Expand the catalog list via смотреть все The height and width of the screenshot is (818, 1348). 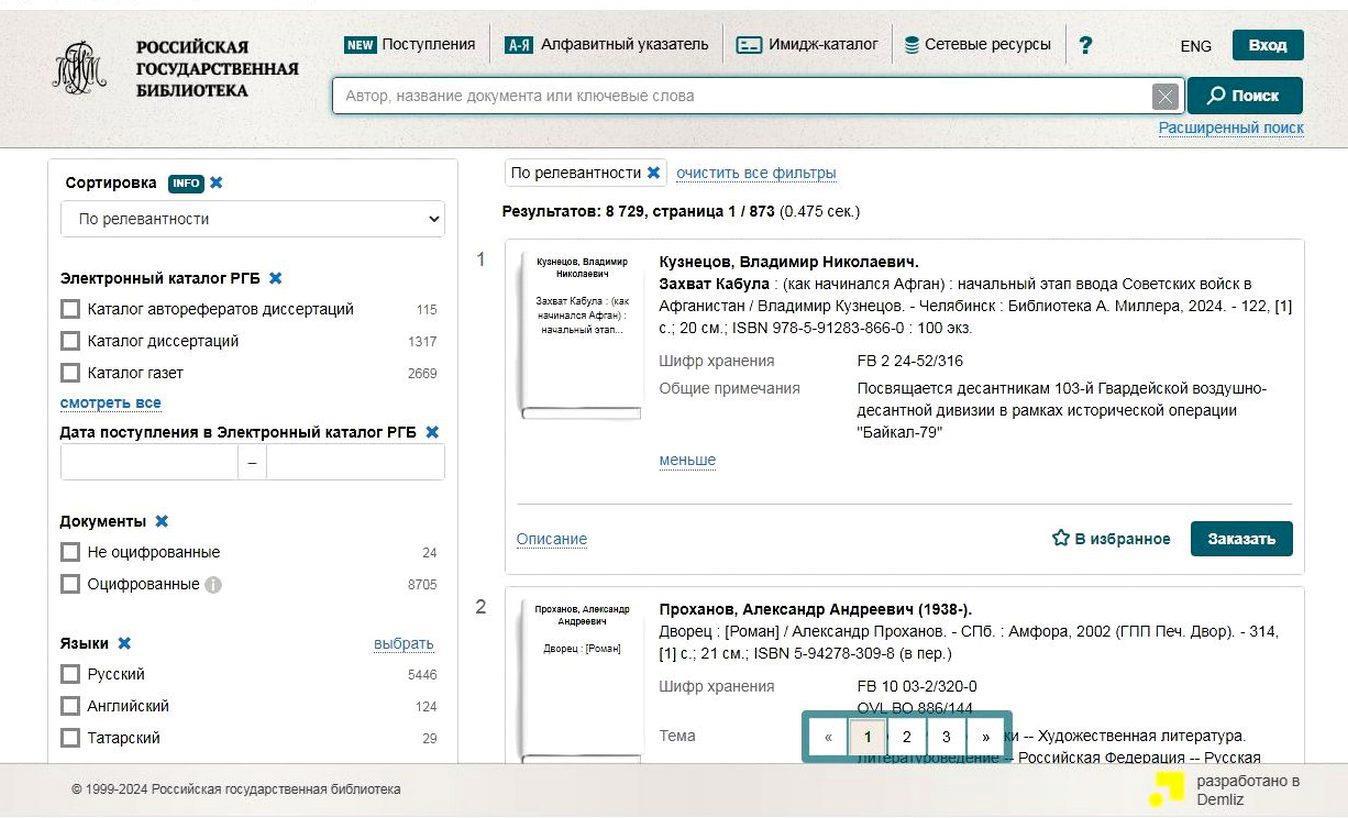pyautogui.click(x=110, y=403)
